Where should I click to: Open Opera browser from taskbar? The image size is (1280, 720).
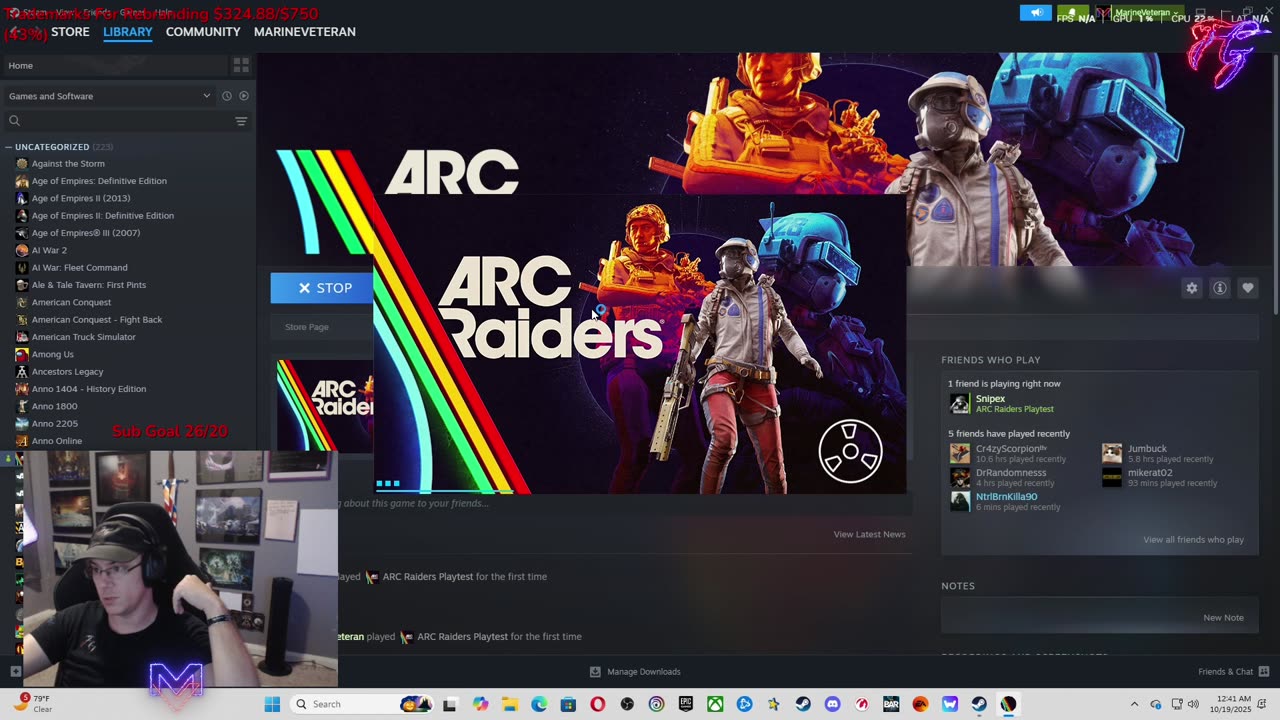pos(598,704)
